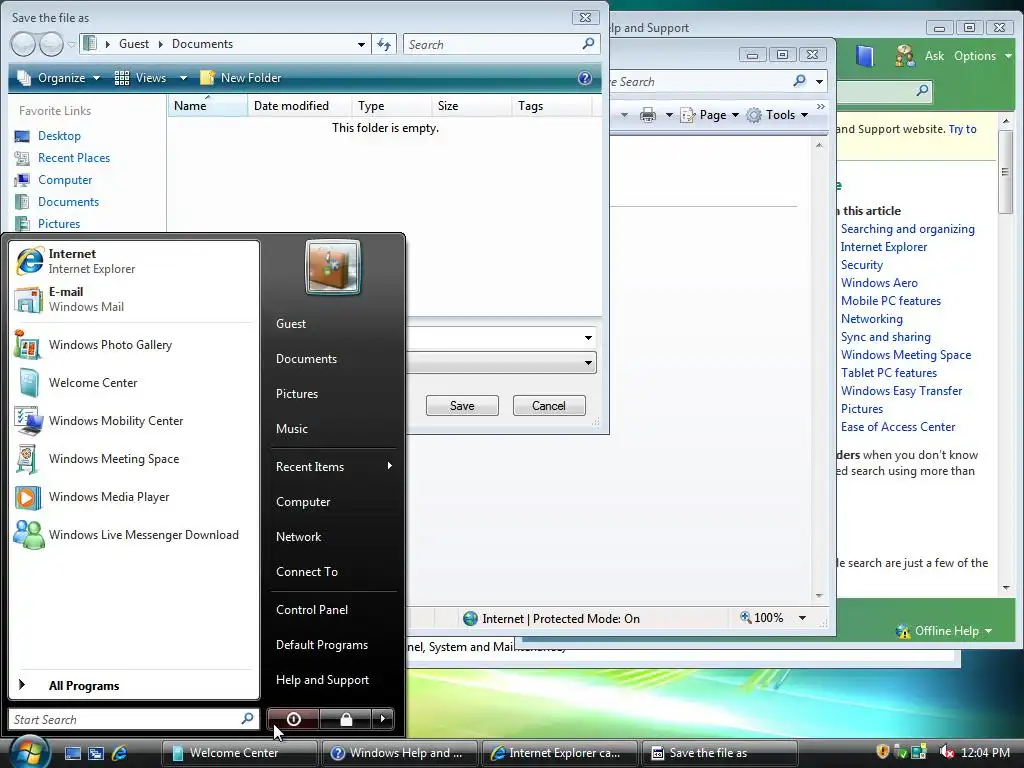Open Default Programs from Start menu
Viewport: 1024px width, 768px height.
pyautogui.click(x=334, y=645)
